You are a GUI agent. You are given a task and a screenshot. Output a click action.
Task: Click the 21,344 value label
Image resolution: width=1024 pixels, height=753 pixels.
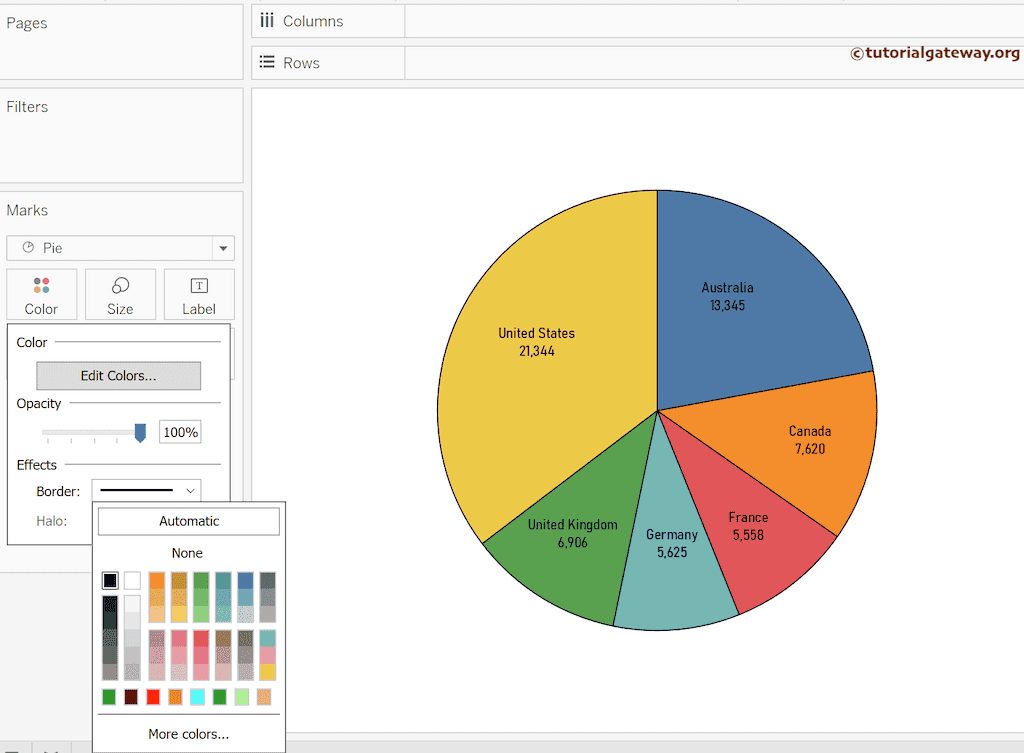click(x=537, y=351)
